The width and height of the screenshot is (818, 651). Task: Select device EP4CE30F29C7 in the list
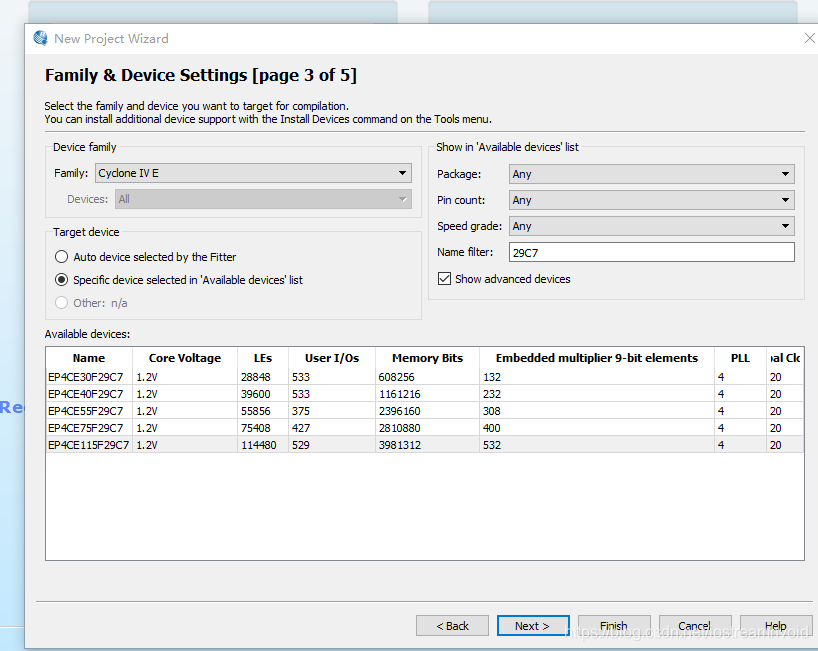pos(86,377)
